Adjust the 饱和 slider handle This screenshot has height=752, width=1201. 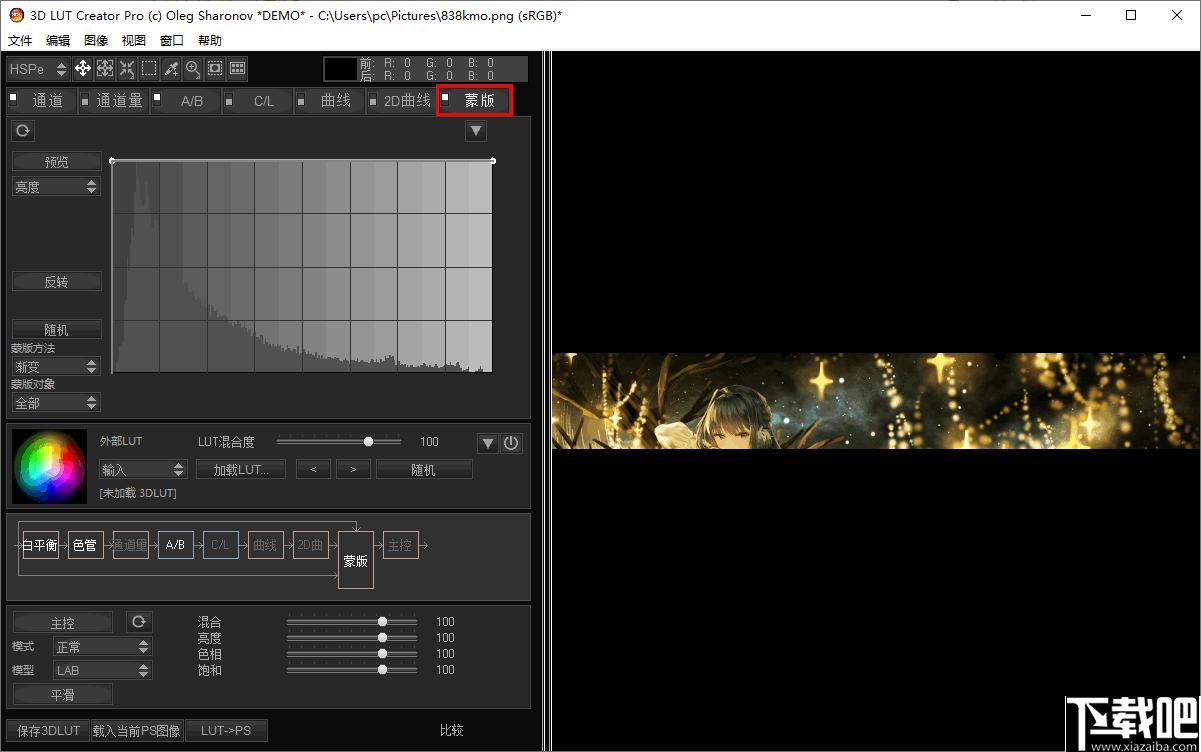[x=382, y=669]
